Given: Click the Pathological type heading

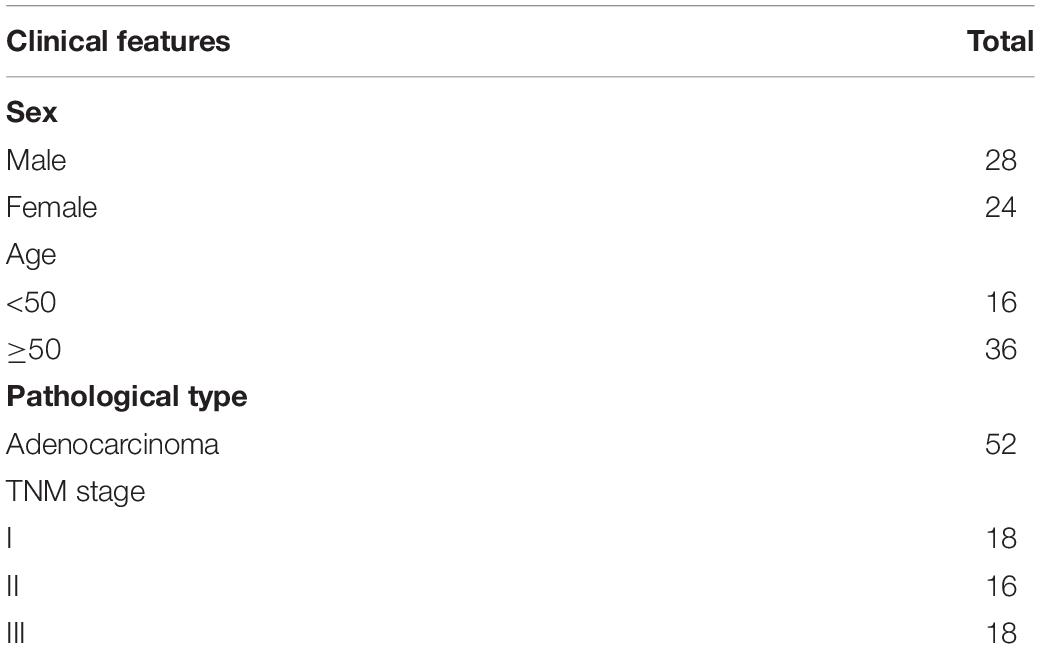Looking at the screenshot, I should pos(127,397).
